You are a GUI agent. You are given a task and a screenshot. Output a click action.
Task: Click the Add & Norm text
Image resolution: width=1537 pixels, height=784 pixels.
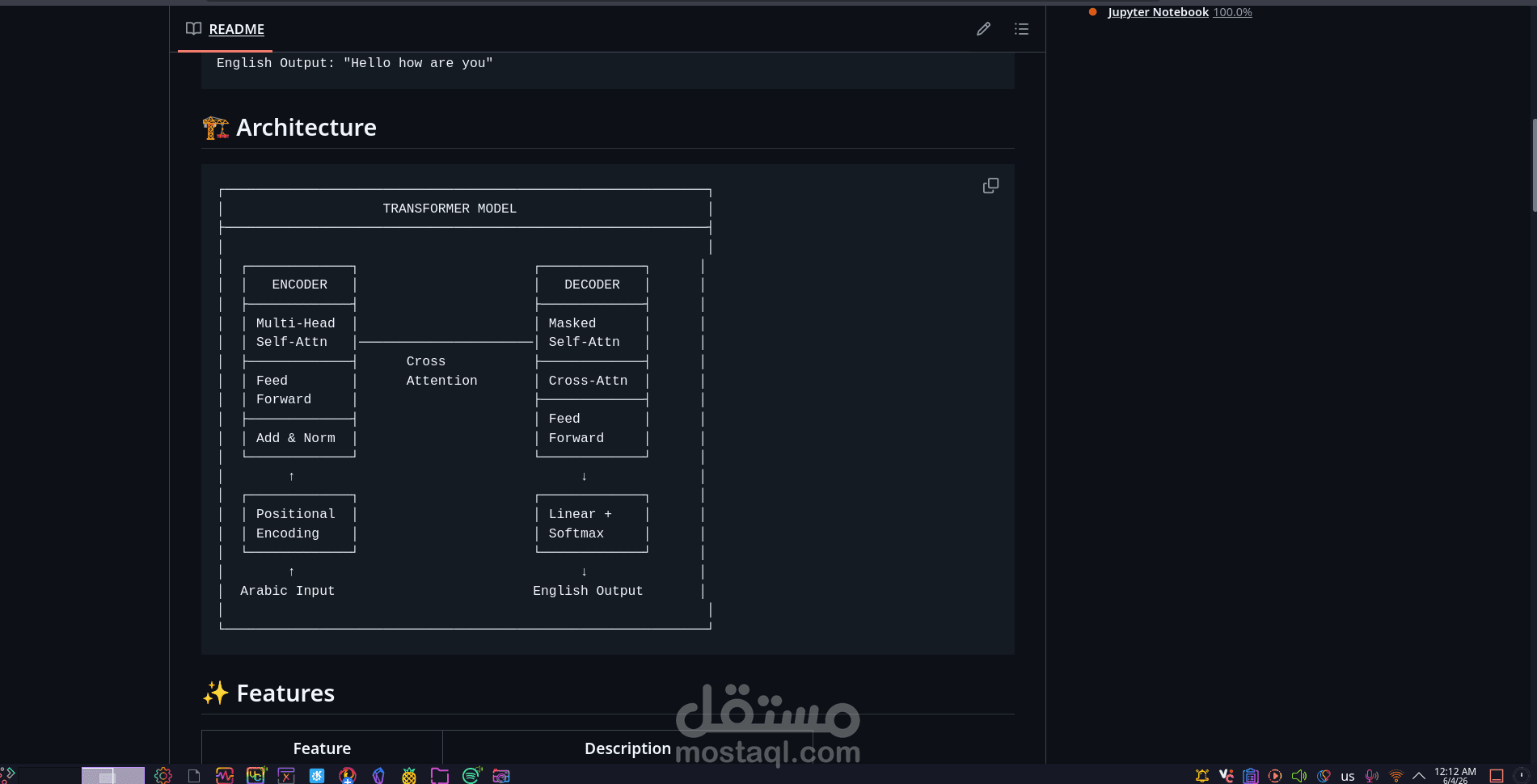coord(295,438)
